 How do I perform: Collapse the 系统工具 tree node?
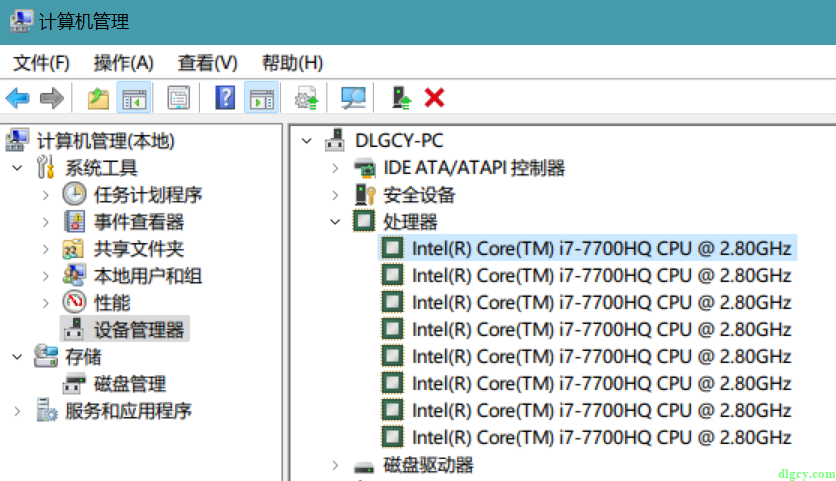17,167
